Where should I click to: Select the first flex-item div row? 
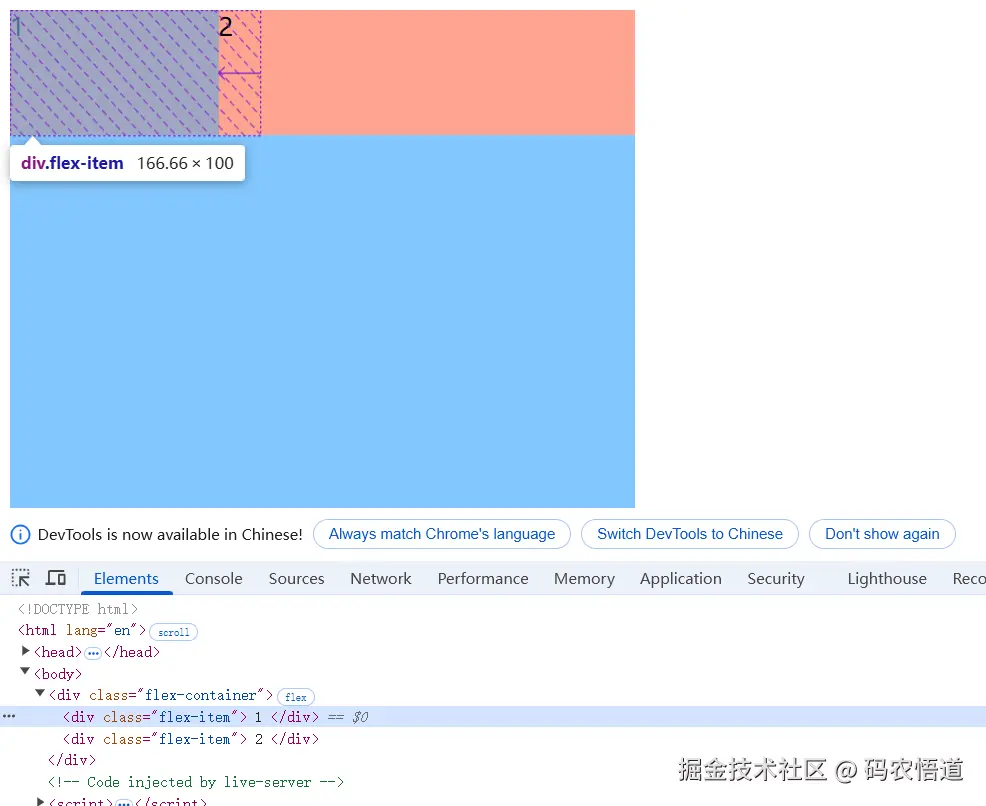(x=493, y=717)
